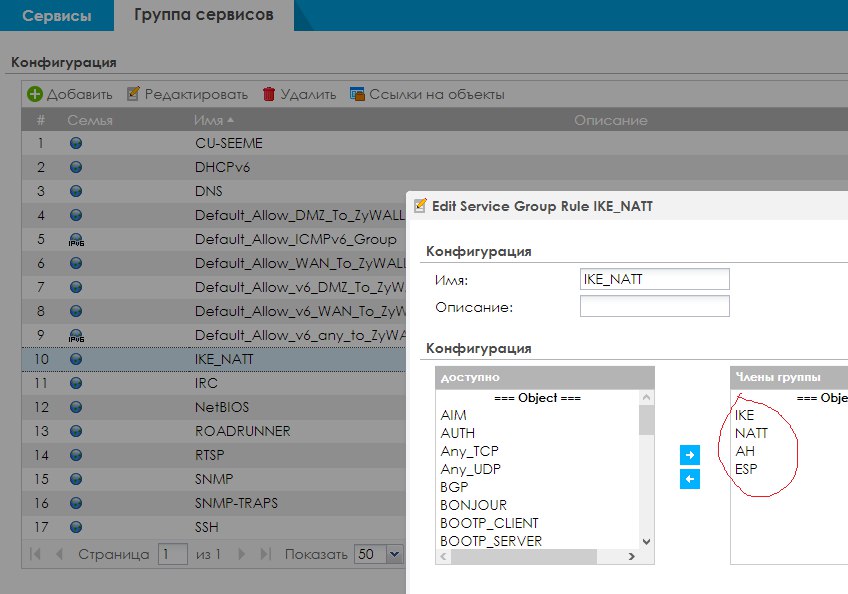Click the vertical scrollbar thumb in Available list
848x594 pixels.
[646, 419]
